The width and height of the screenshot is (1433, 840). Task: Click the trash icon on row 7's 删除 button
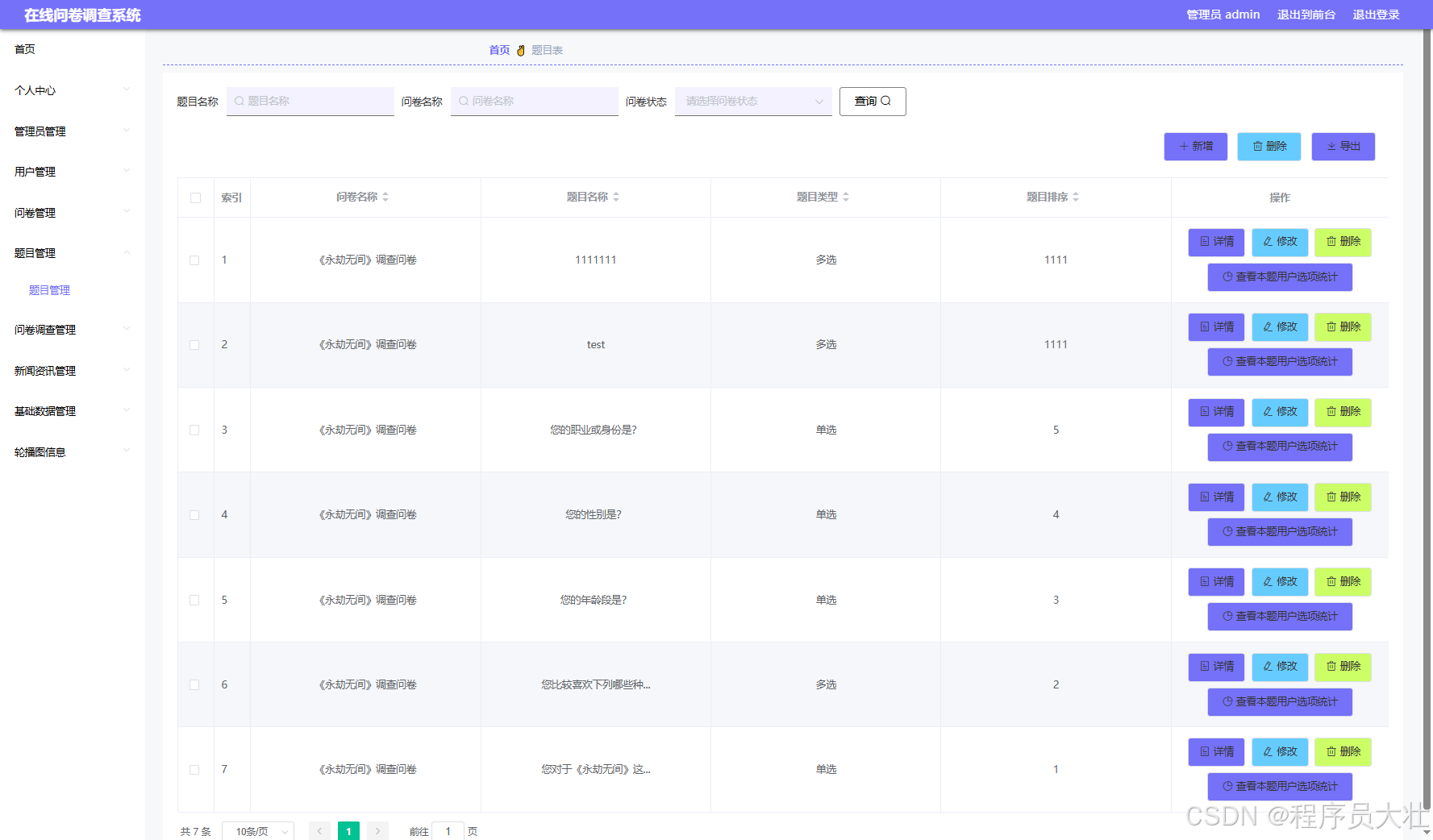coord(1331,751)
